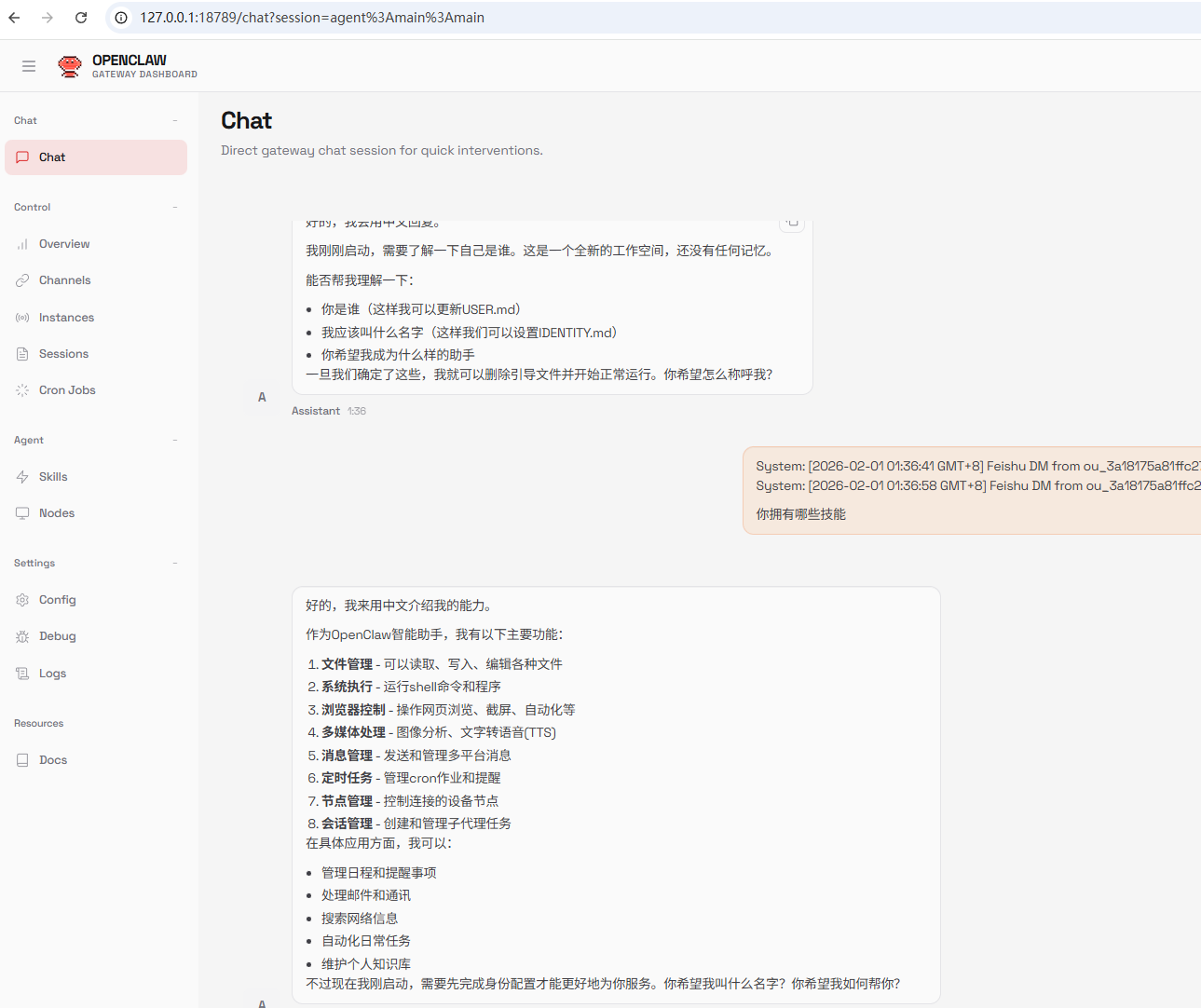
Task: Open the Chat page in sidebar
Action: point(96,157)
